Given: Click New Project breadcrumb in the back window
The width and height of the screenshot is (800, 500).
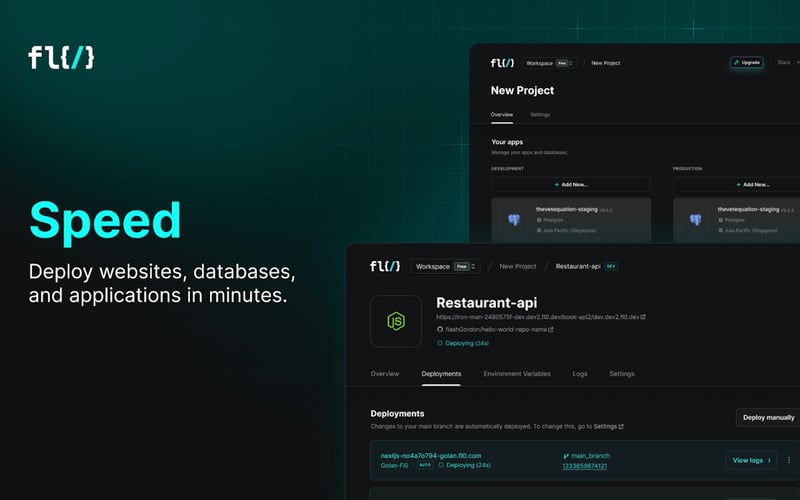Looking at the screenshot, I should click(606, 63).
